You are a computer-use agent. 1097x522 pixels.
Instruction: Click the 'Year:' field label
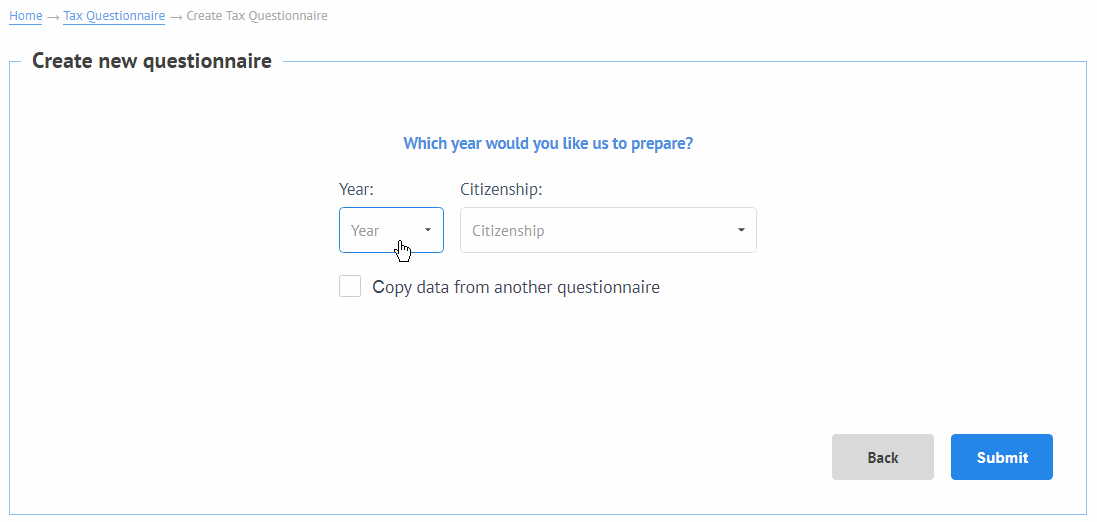(x=357, y=189)
